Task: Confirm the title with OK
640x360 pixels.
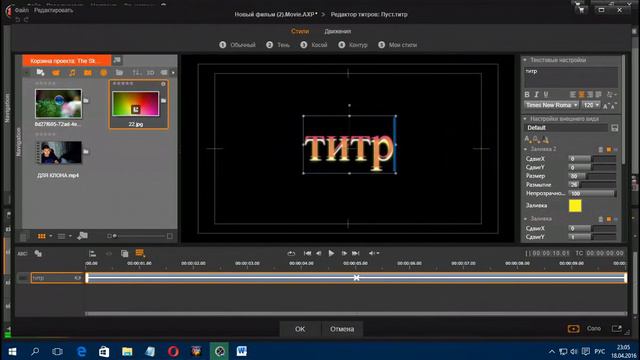Action: [300, 329]
